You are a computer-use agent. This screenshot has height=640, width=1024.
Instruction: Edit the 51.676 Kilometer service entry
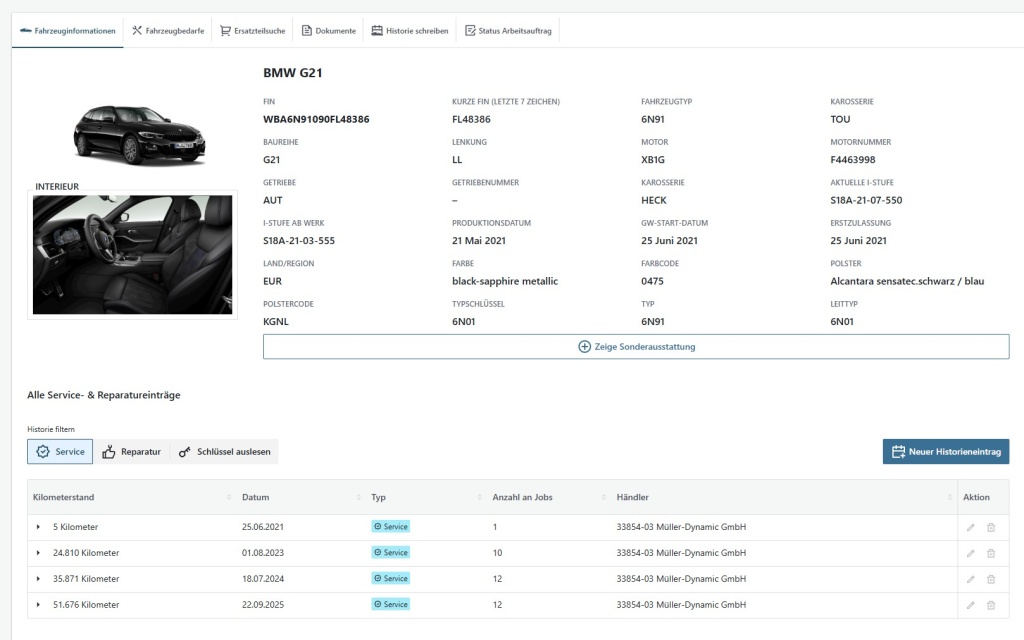(970, 605)
